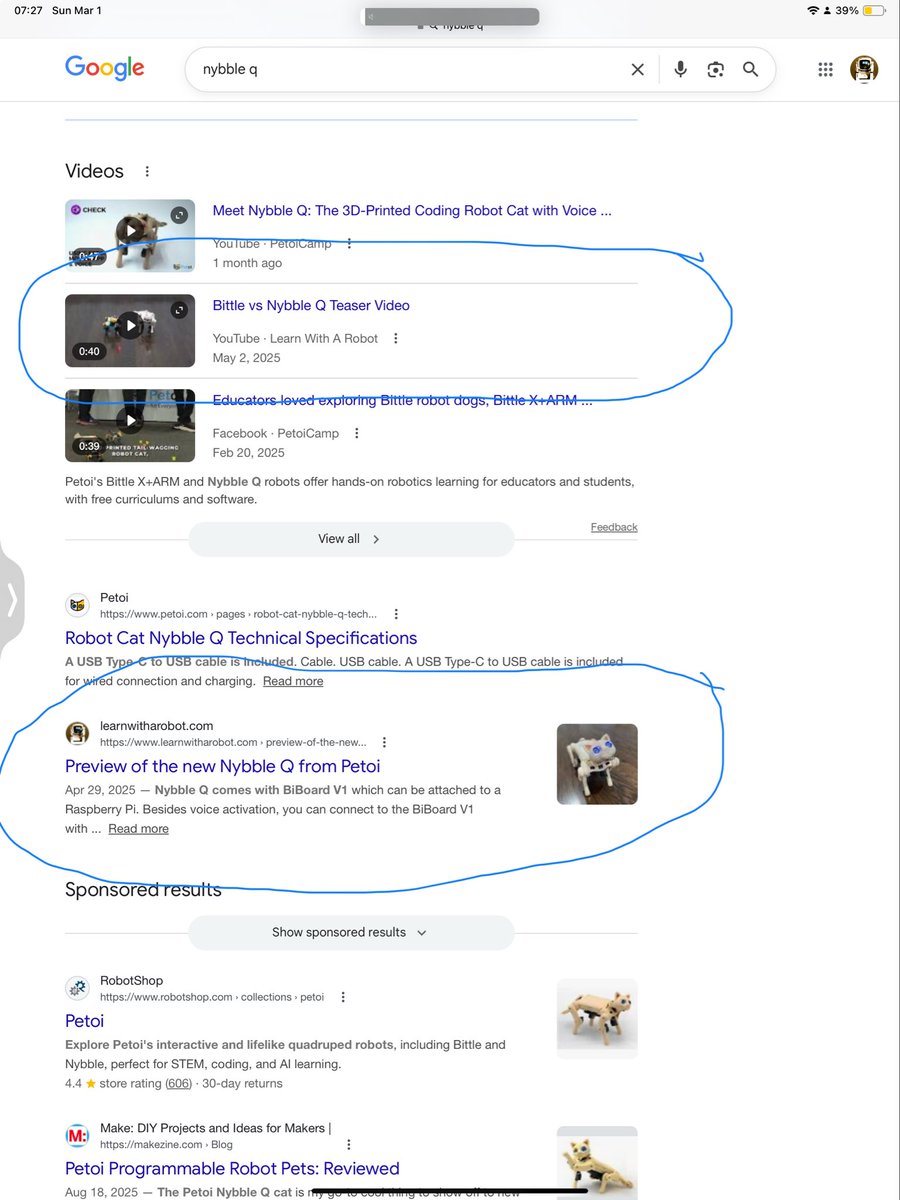Tap the Google logo to return home
The image size is (900, 1200).
coord(104,68)
